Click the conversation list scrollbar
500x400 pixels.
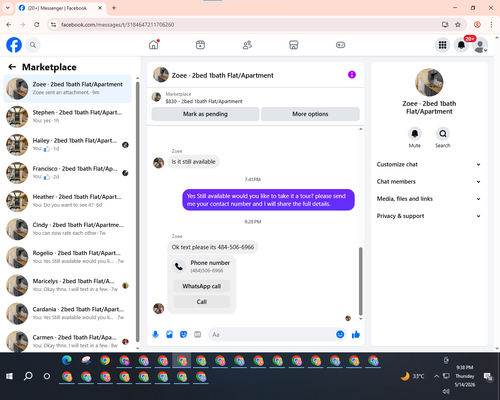click(138, 212)
